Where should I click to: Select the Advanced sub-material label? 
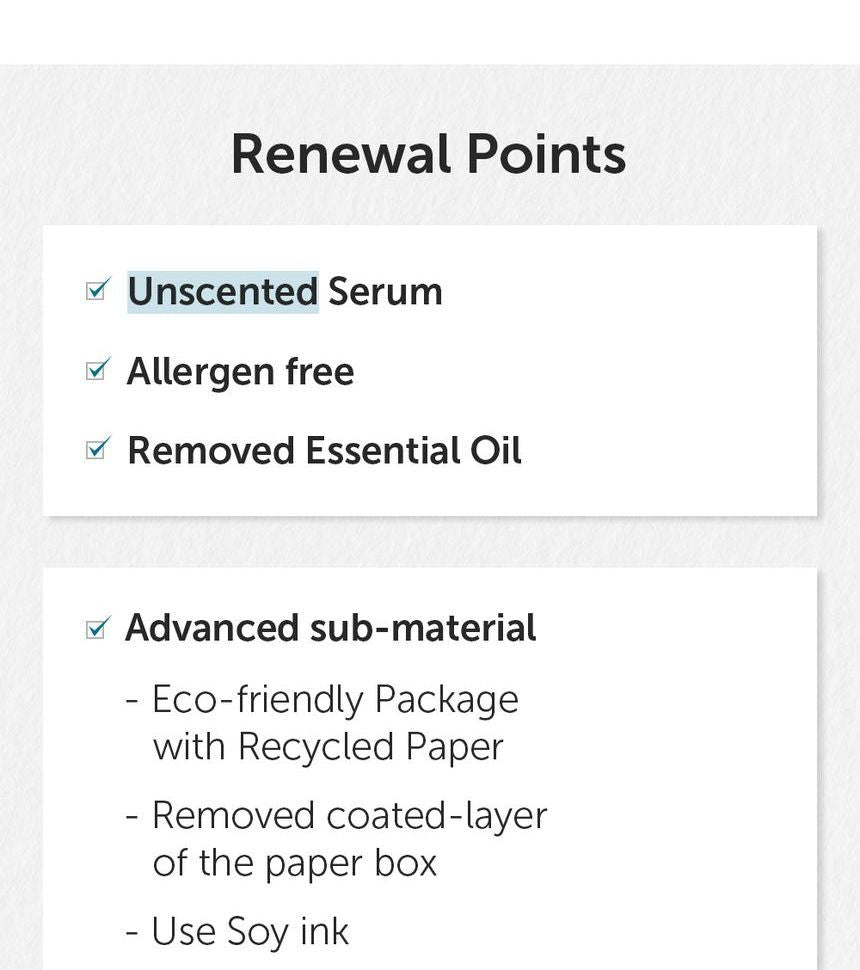(x=330, y=629)
